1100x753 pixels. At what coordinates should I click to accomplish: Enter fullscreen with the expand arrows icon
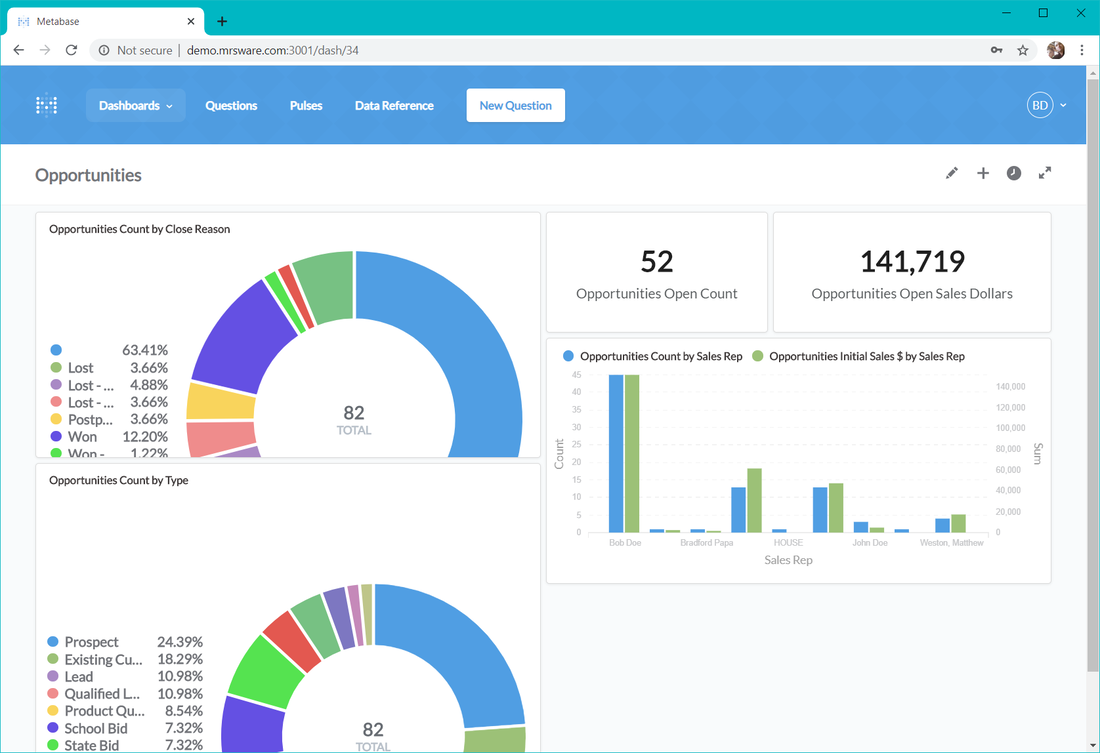(1045, 173)
